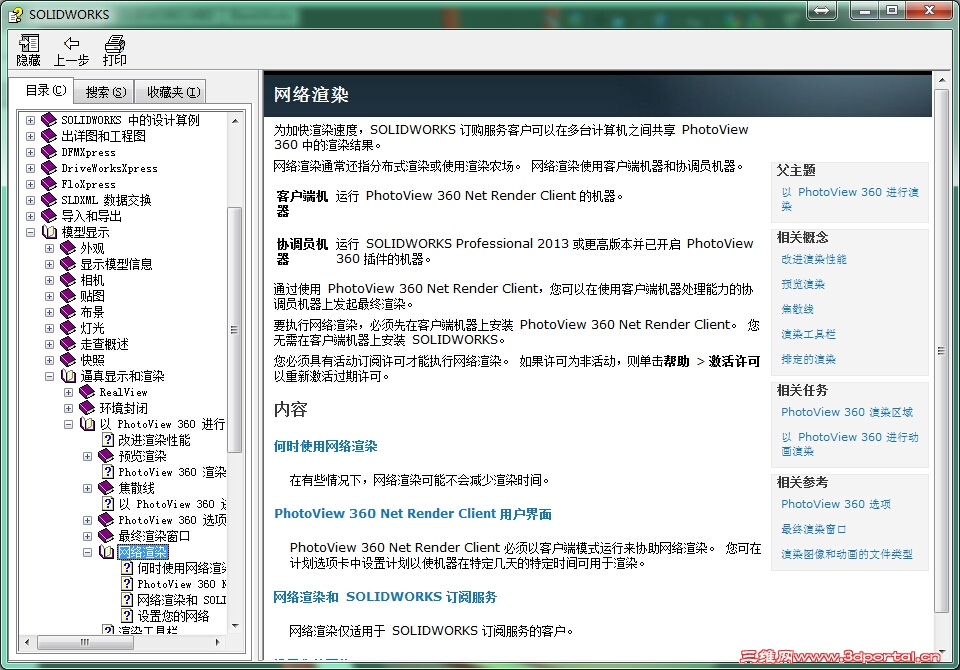Select the 网络渲染 tree item
The width and height of the screenshot is (960, 670).
click(142, 552)
